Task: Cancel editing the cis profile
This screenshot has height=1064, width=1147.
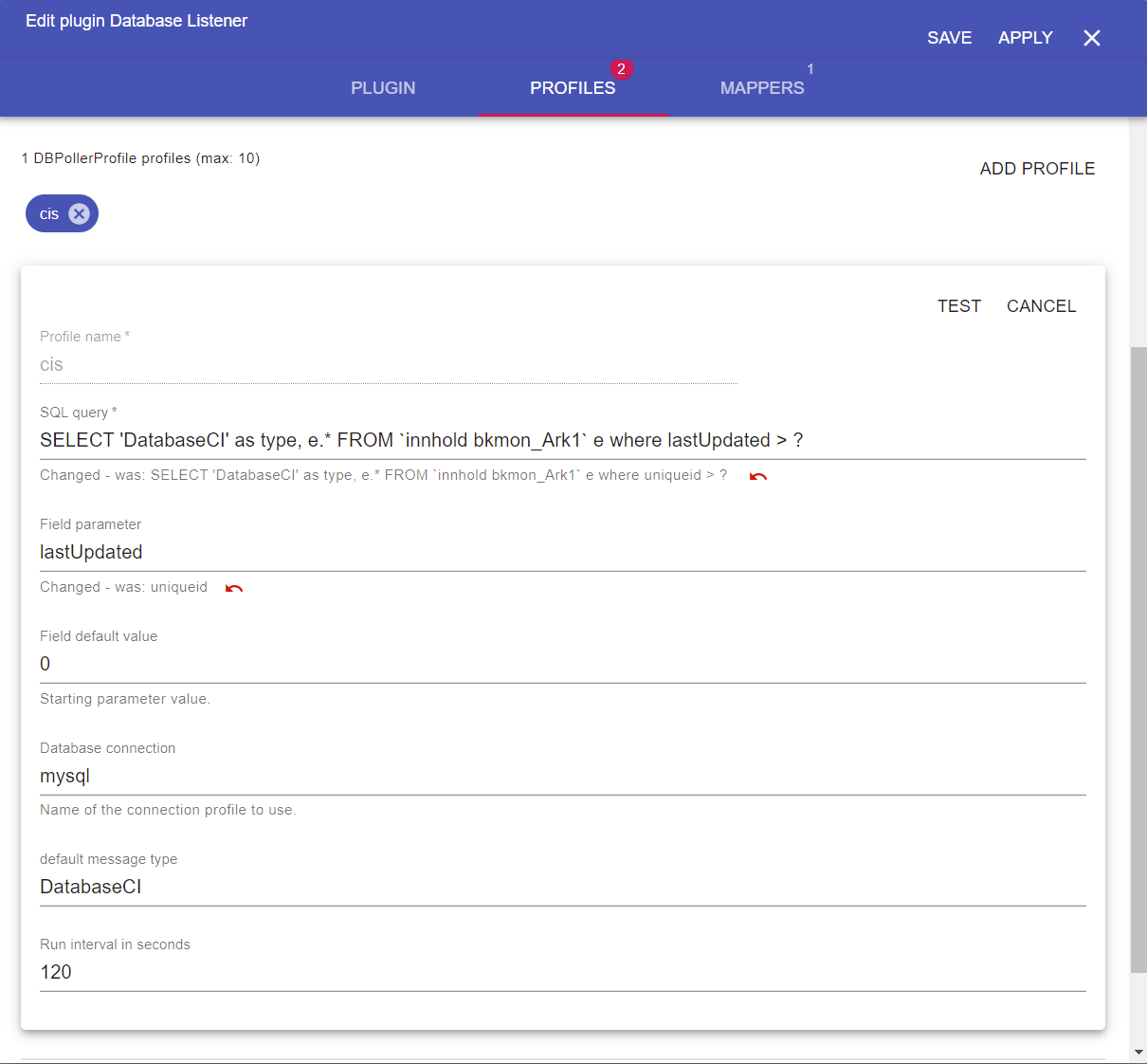Action: coord(1041,306)
